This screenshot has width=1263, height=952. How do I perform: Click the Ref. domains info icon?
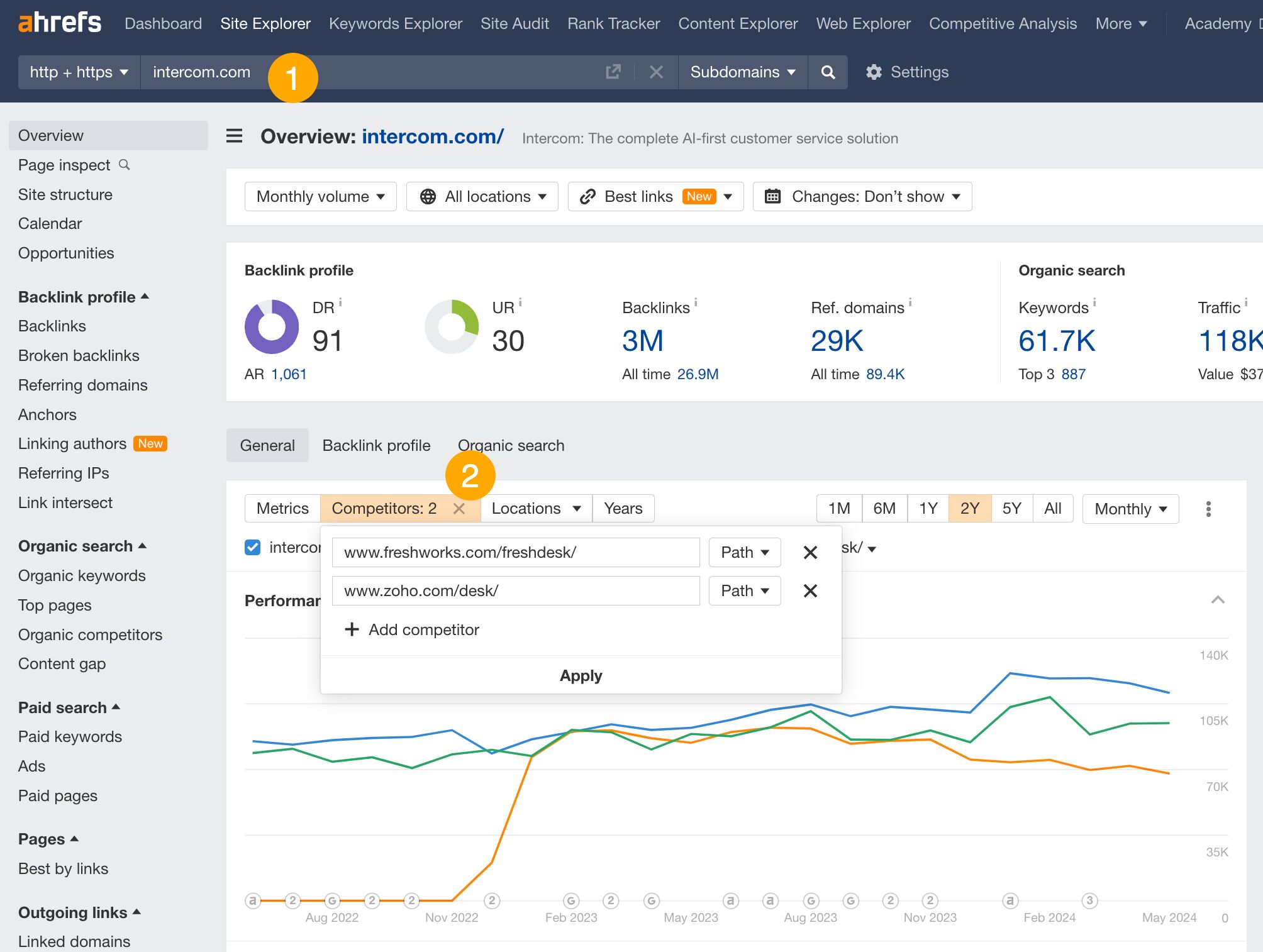[910, 302]
